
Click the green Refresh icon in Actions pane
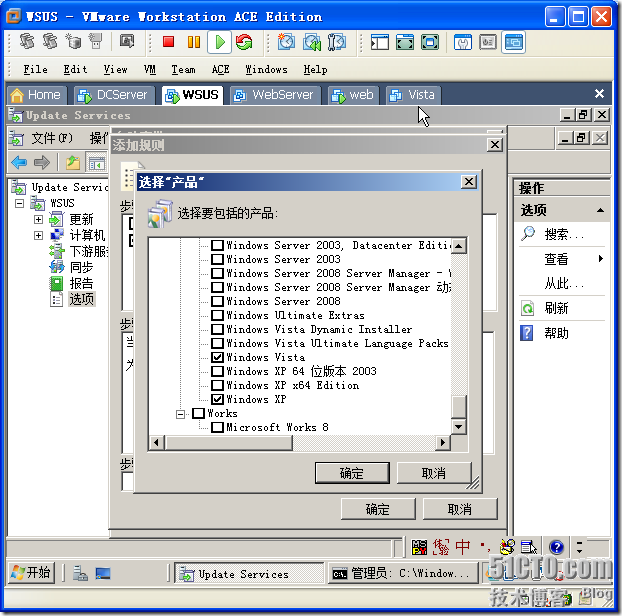point(528,308)
